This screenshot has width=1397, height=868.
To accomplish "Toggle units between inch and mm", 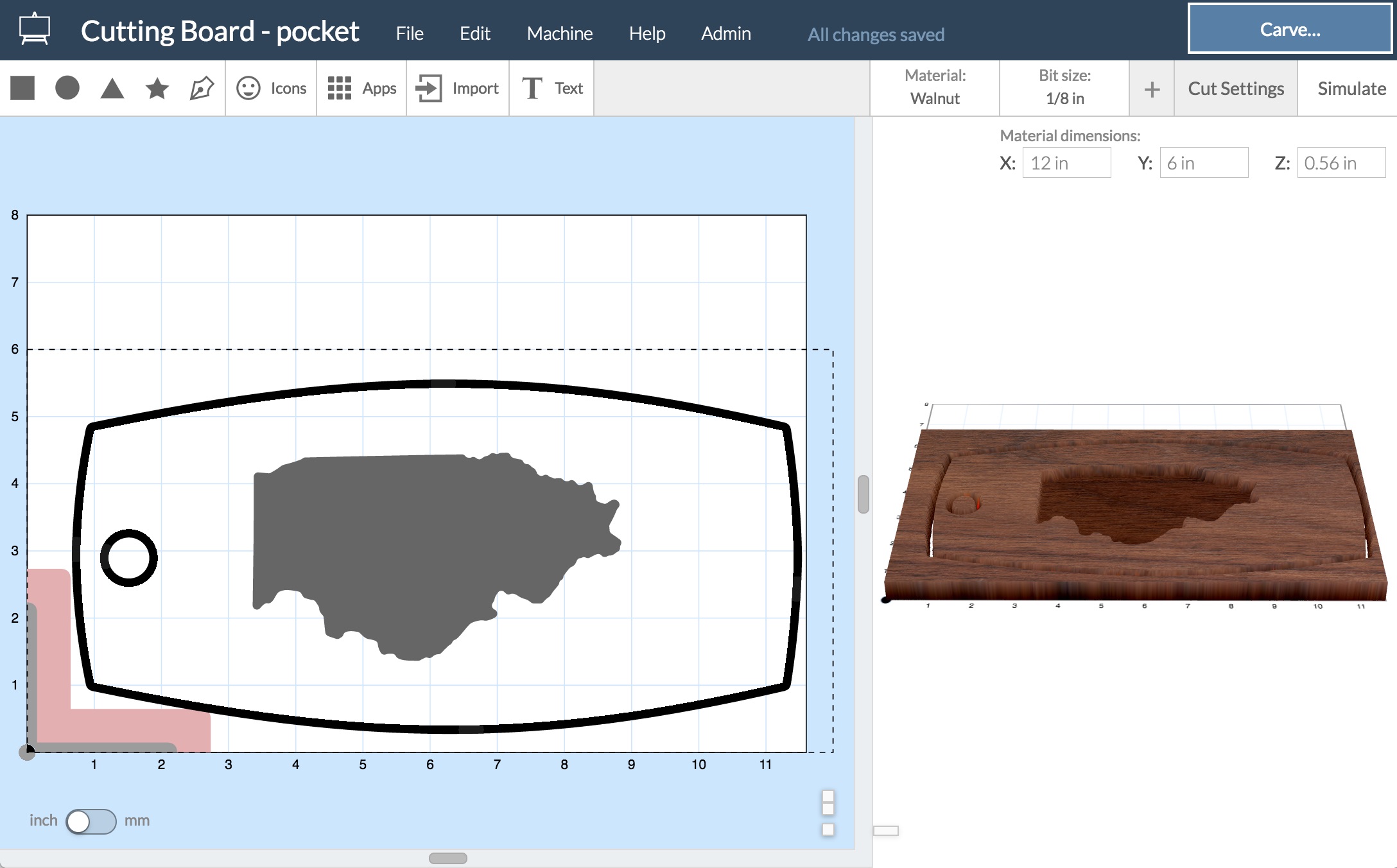I will pyautogui.click(x=91, y=821).
